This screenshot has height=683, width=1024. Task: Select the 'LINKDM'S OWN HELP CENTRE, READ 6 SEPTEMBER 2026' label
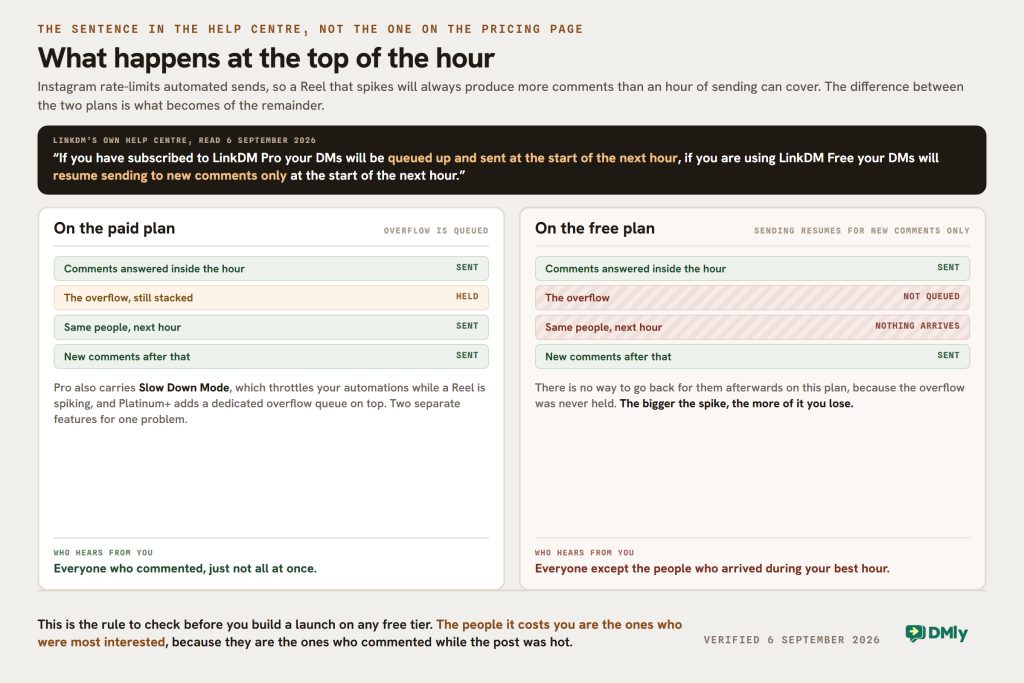(x=184, y=140)
